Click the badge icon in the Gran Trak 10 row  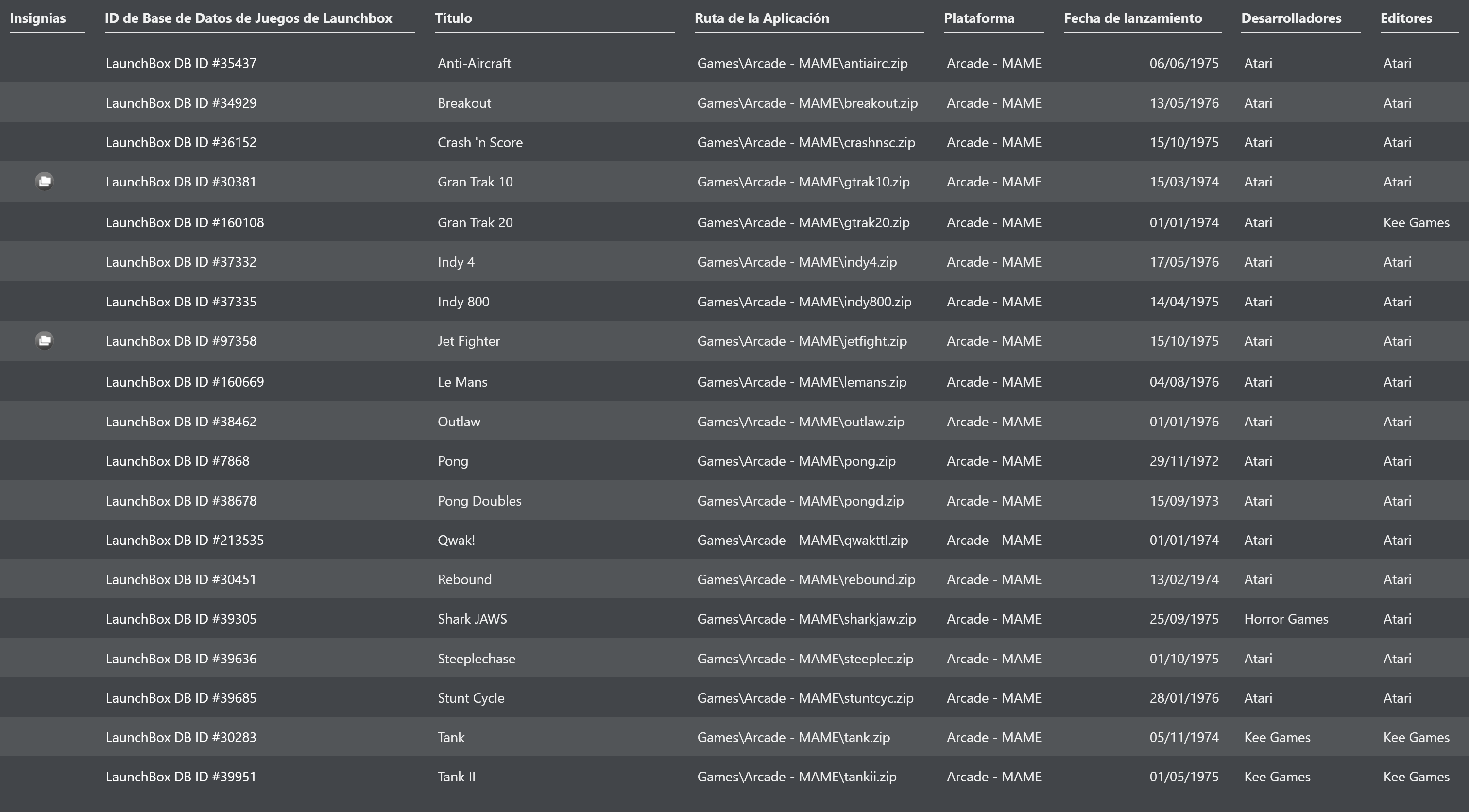45,181
